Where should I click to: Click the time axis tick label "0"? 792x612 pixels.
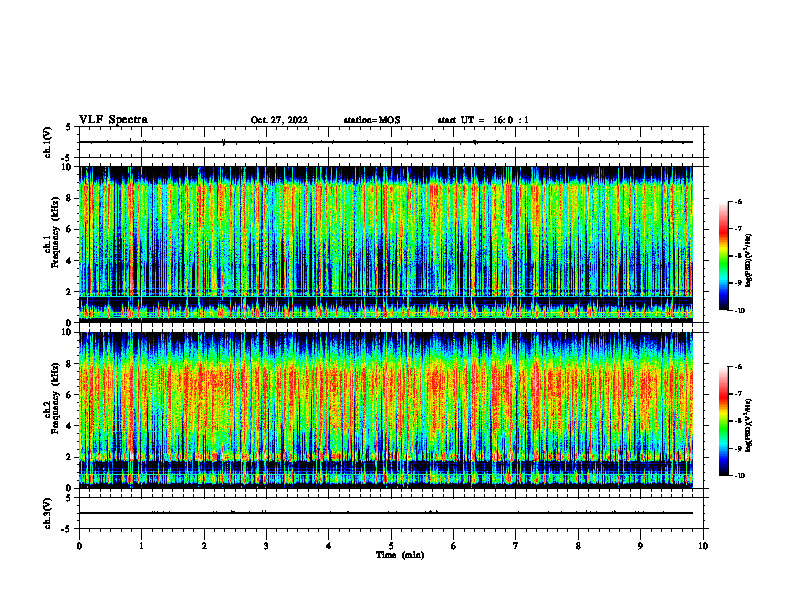(79, 546)
